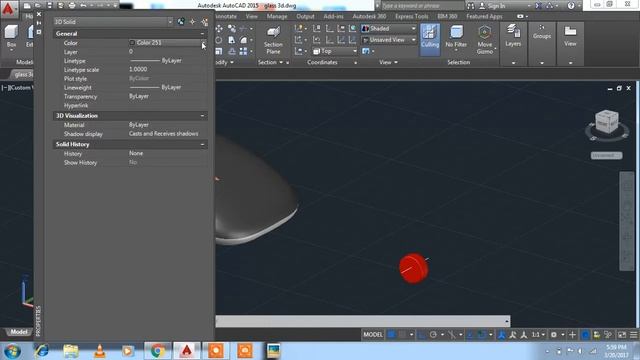The image size is (640, 360).
Task: Click the Material ByLayer value
Action: 139,125
